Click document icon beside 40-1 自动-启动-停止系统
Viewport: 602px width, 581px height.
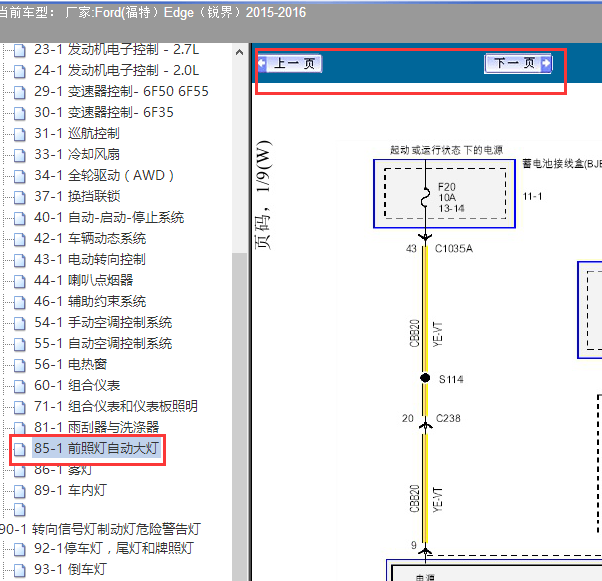(x=20, y=218)
